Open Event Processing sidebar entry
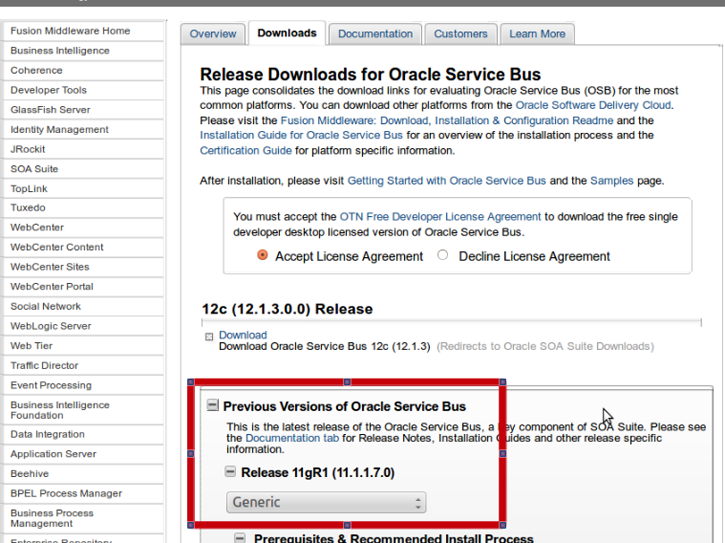725x543 pixels. point(83,385)
